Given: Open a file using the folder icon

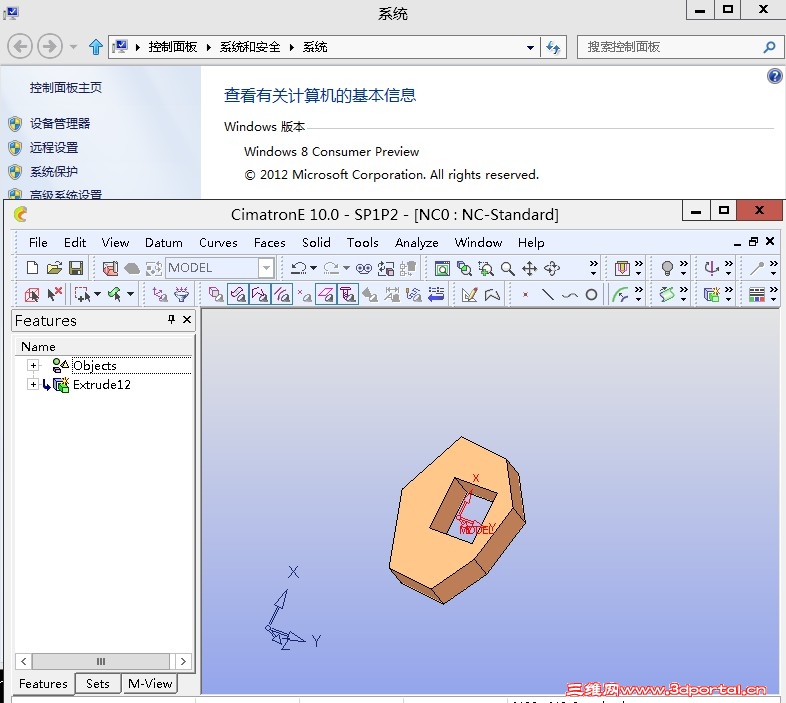Looking at the screenshot, I should coord(54,268).
